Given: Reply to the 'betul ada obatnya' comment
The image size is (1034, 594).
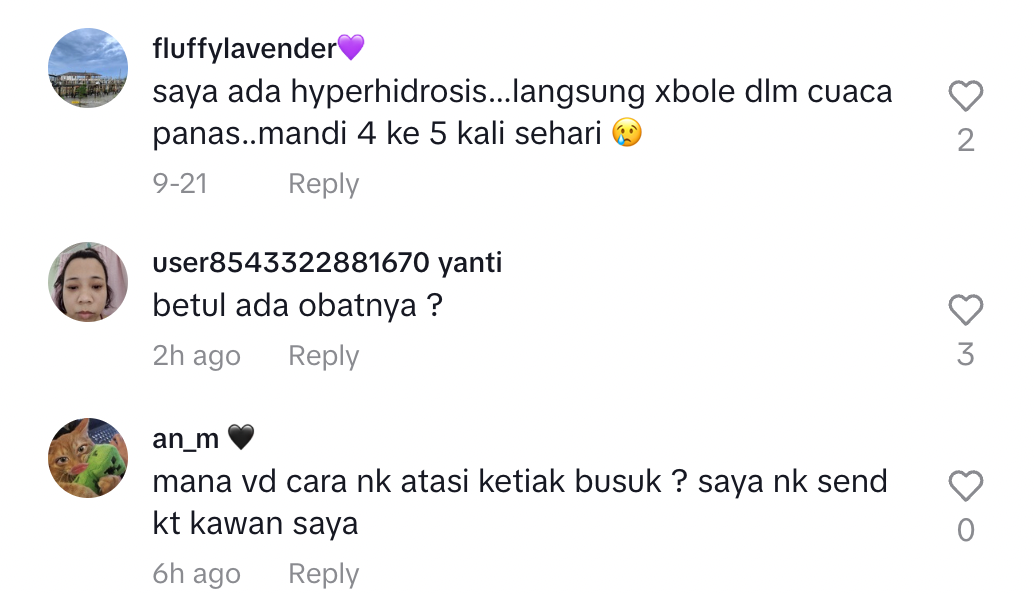Looking at the screenshot, I should click(323, 356).
